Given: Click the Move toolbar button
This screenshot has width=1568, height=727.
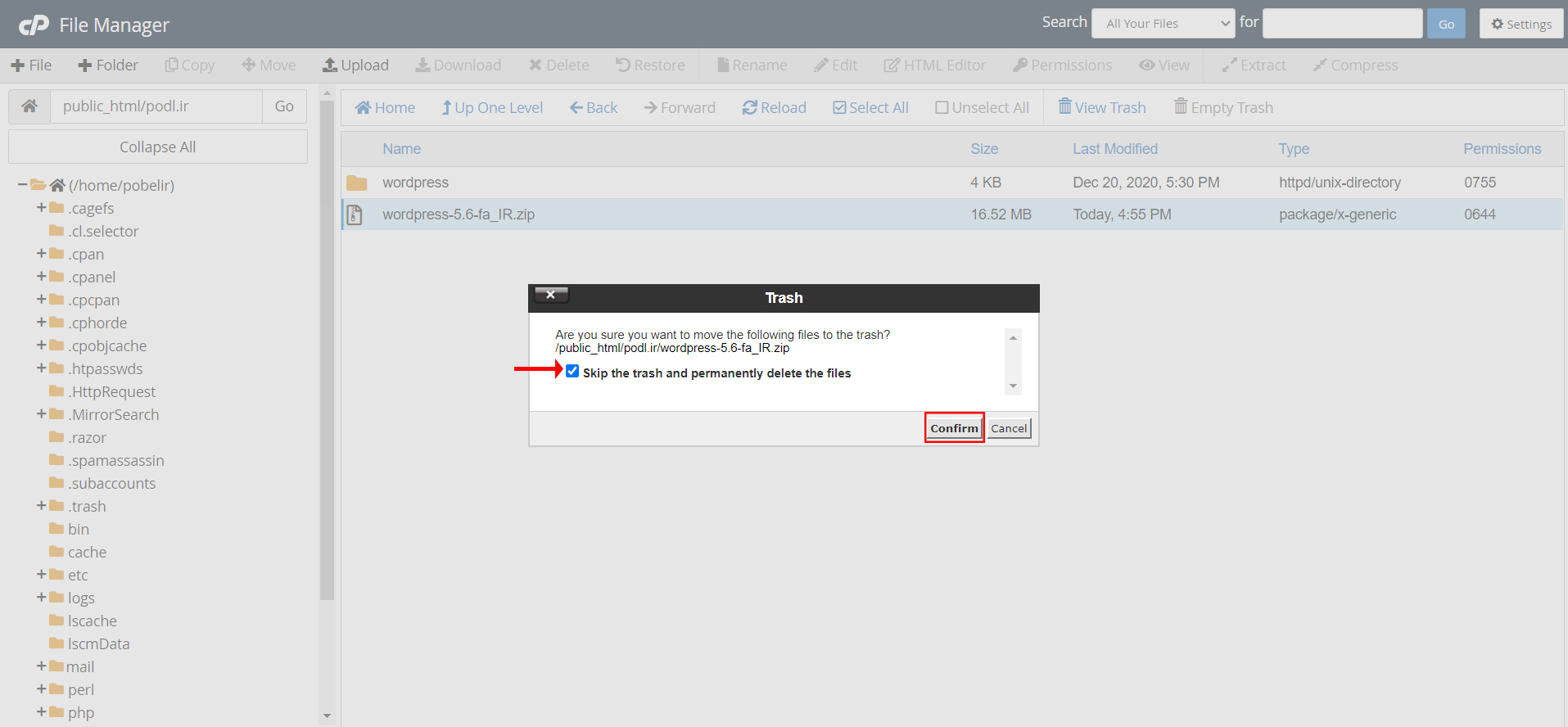Looking at the screenshot, I should coord(269,65).
